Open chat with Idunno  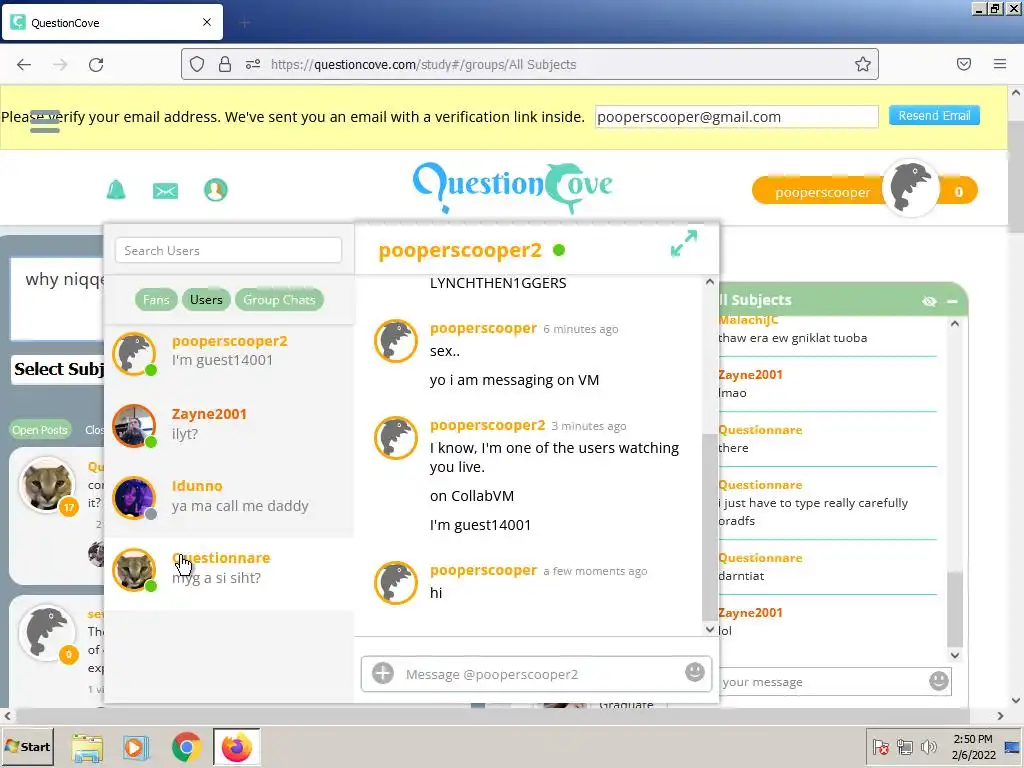pyautogui.click(x=229, y=498)
